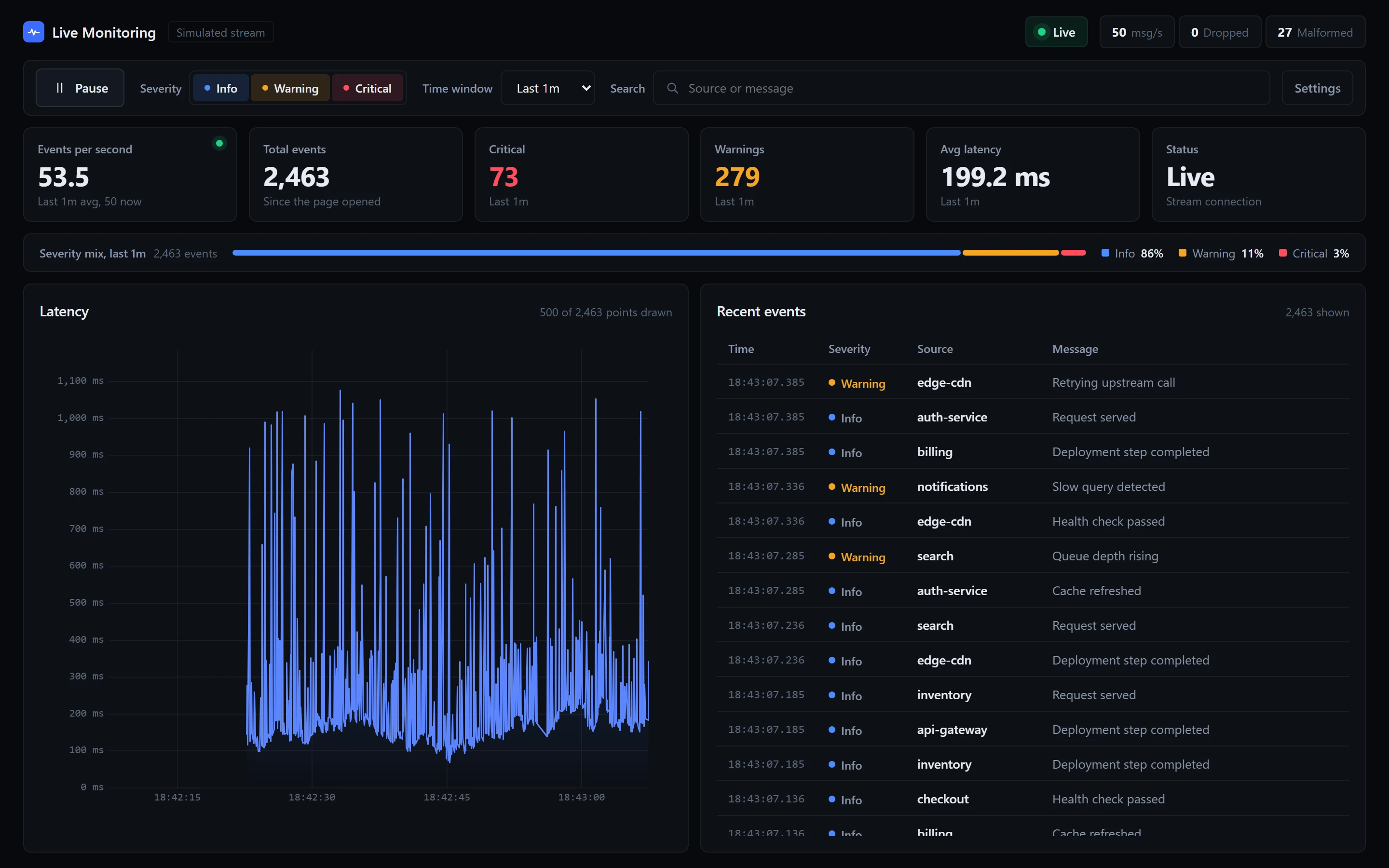Click the Live Monitoring pulse logo icon

[33, 32]
